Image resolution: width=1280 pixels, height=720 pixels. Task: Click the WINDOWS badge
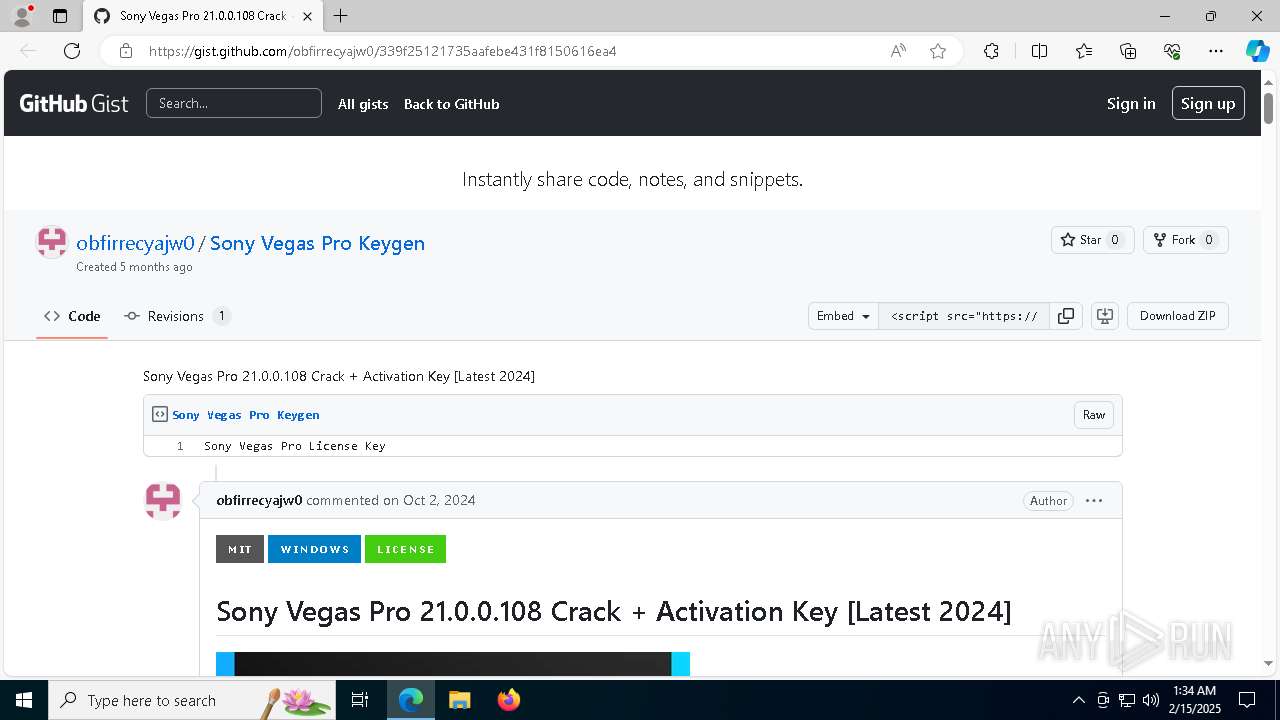pos(314,549)
